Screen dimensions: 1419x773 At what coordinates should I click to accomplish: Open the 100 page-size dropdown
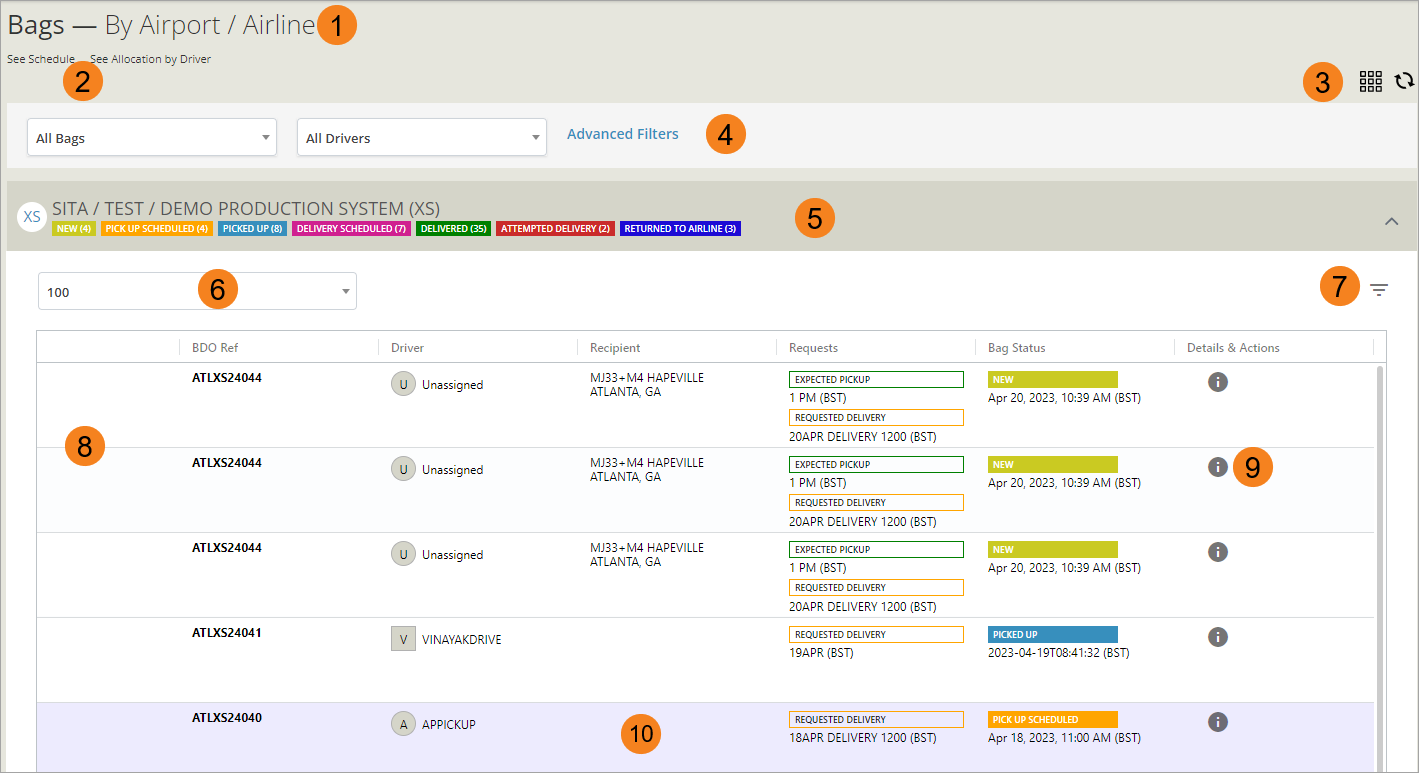[197, 291]
